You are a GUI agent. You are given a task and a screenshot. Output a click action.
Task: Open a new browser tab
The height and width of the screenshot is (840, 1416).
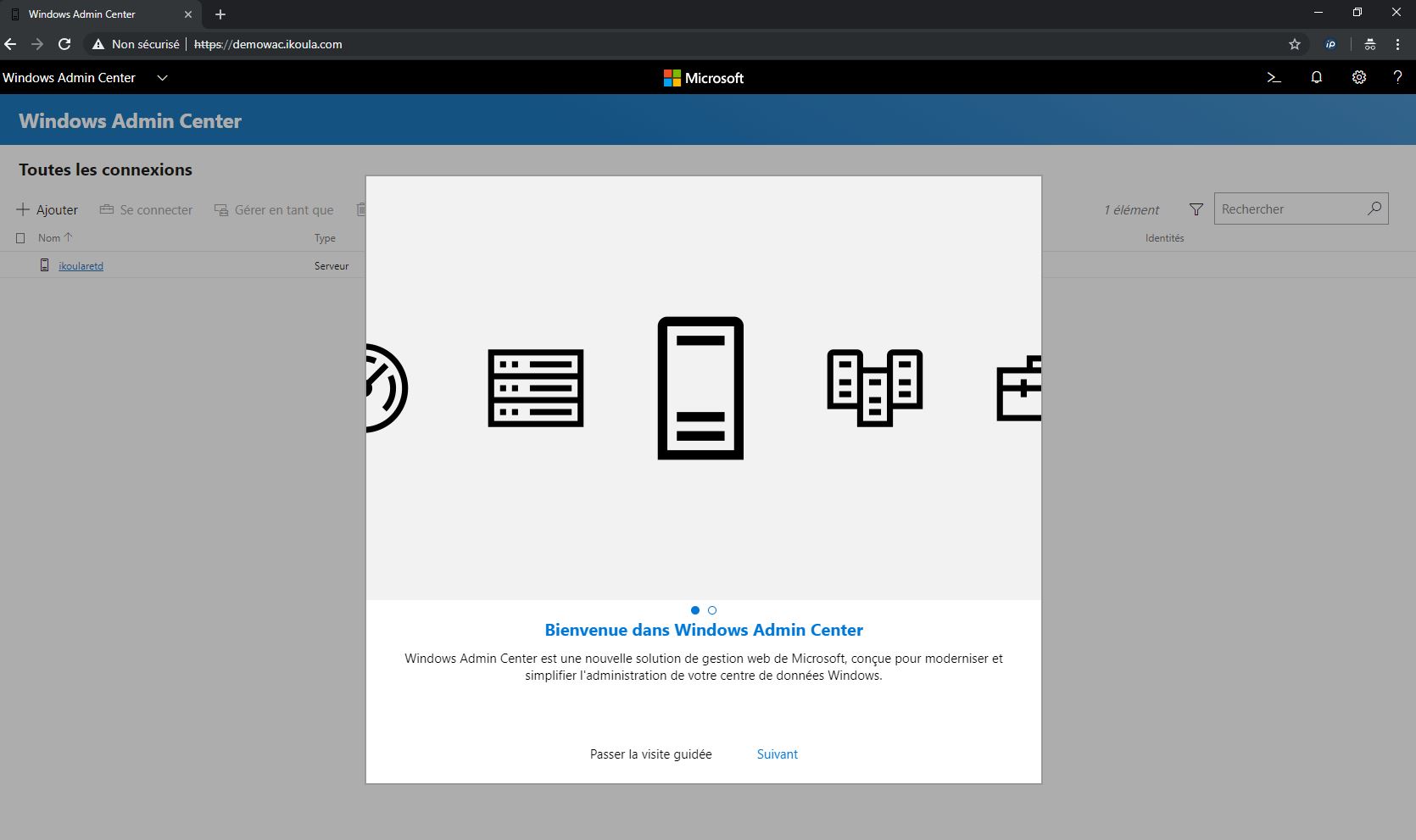point(220,14)
